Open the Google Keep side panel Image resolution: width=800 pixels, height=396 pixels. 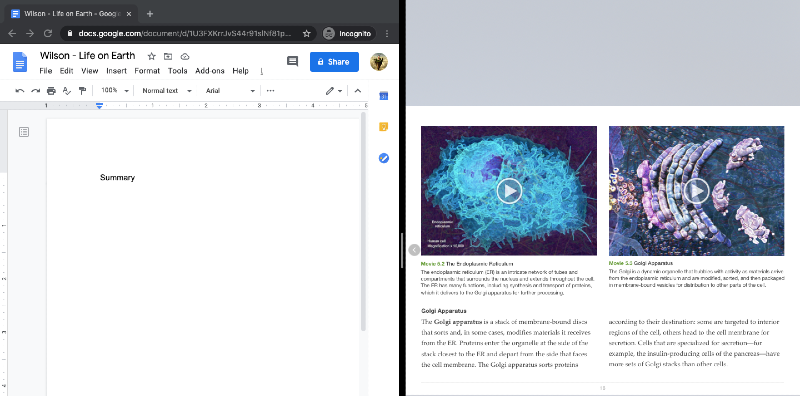[x=384, y=127]
